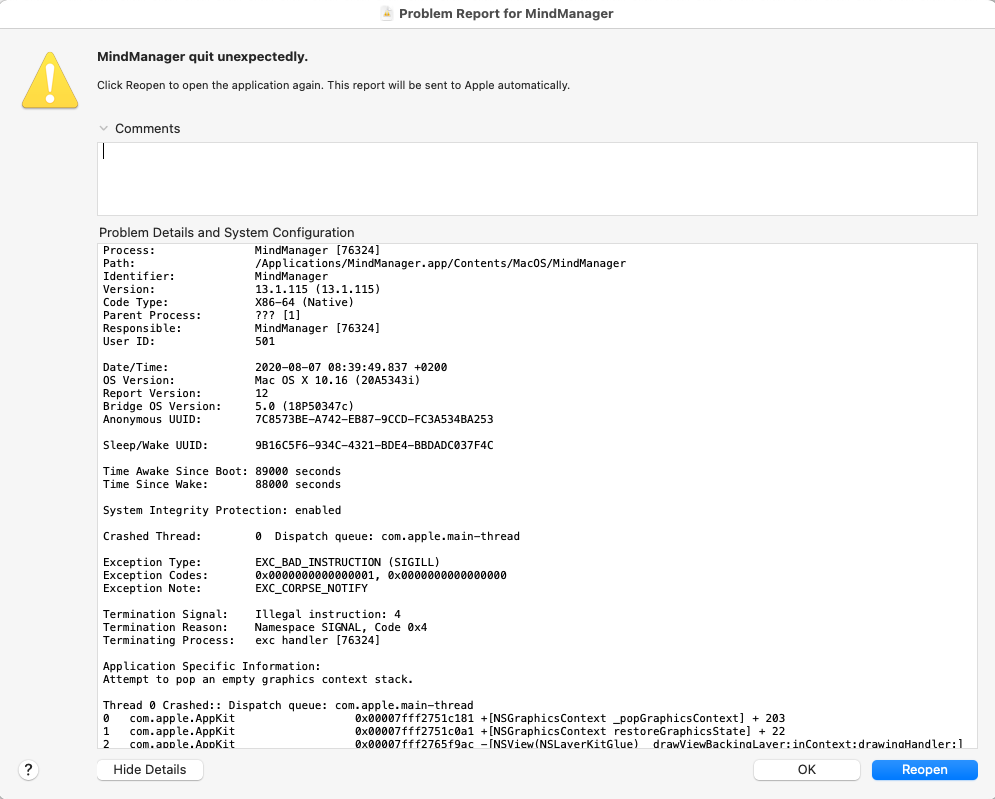Click the 'Identifier: MindManager' line
The image size is (995, 799).
216,276
